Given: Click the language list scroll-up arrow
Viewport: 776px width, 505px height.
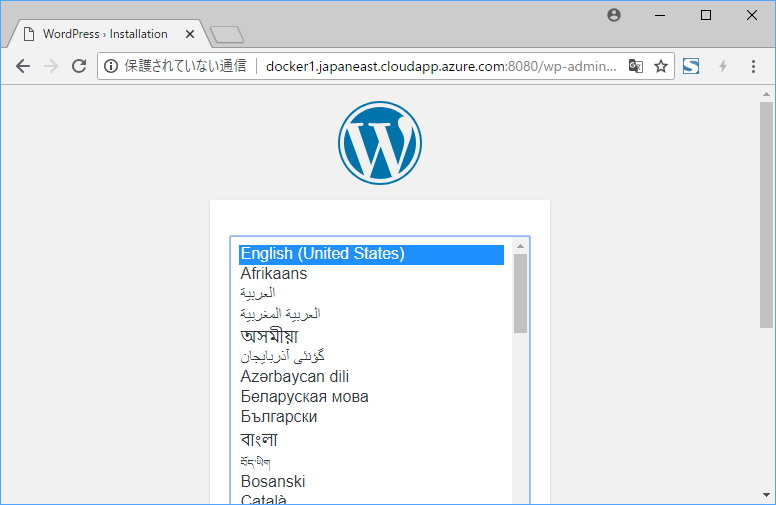Looking at the screenshot, I should click(520, 246).
